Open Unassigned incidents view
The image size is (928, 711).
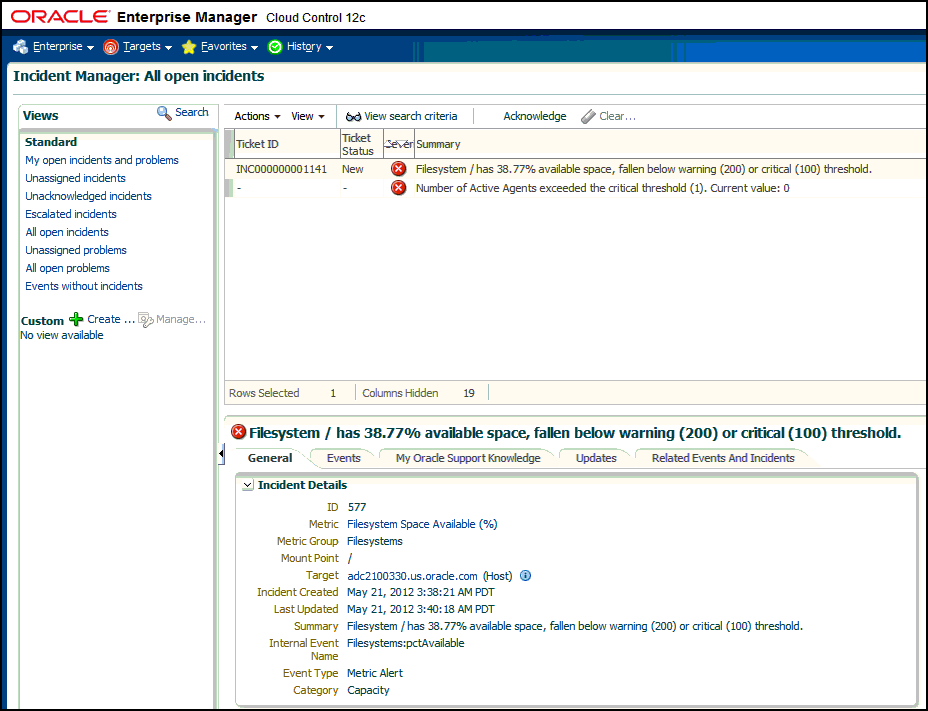75,178
